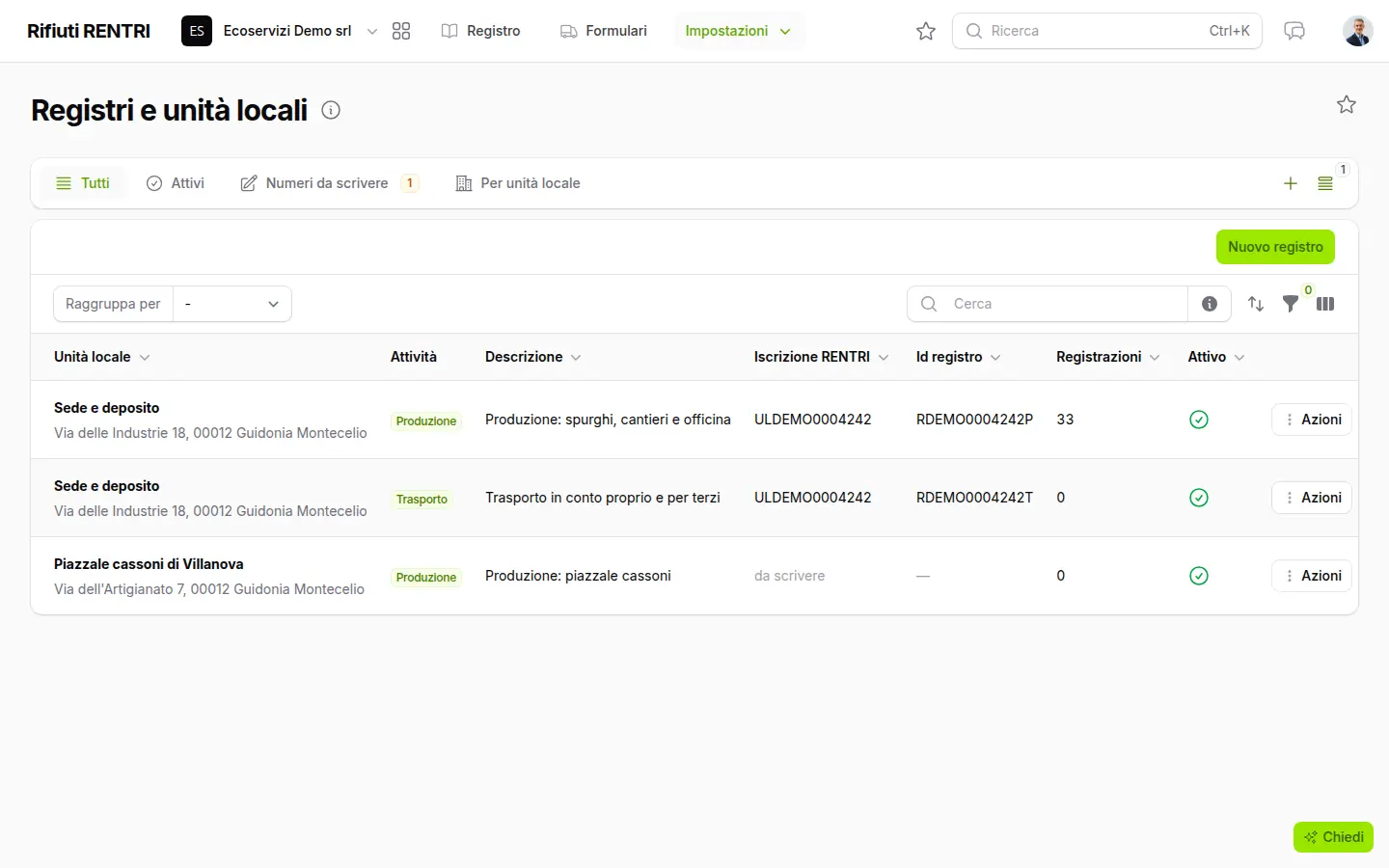
Task: Click the 'da scrivere' cell
Action: coord(790,576)
